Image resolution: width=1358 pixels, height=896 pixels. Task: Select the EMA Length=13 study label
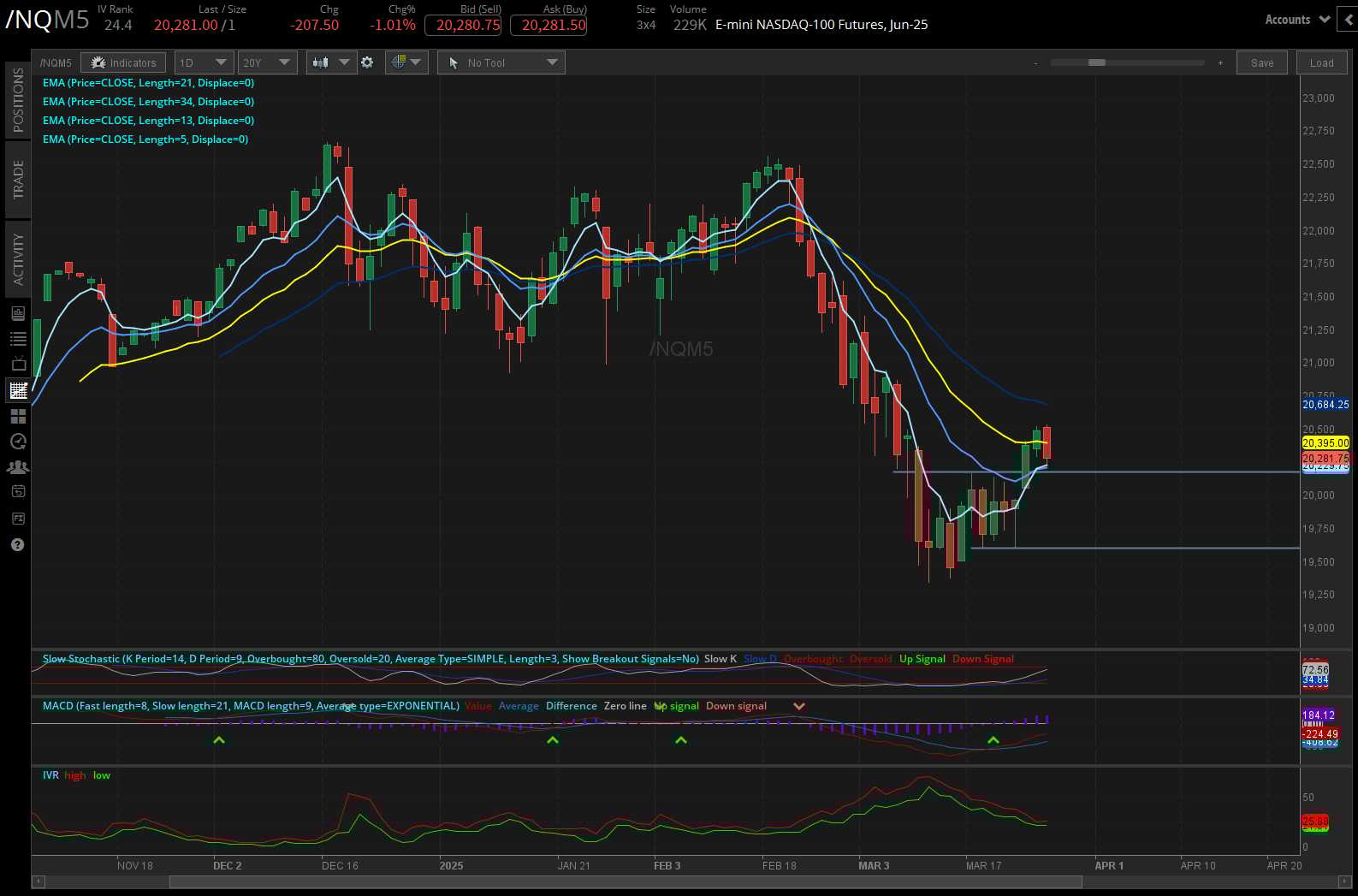[148, 121]
